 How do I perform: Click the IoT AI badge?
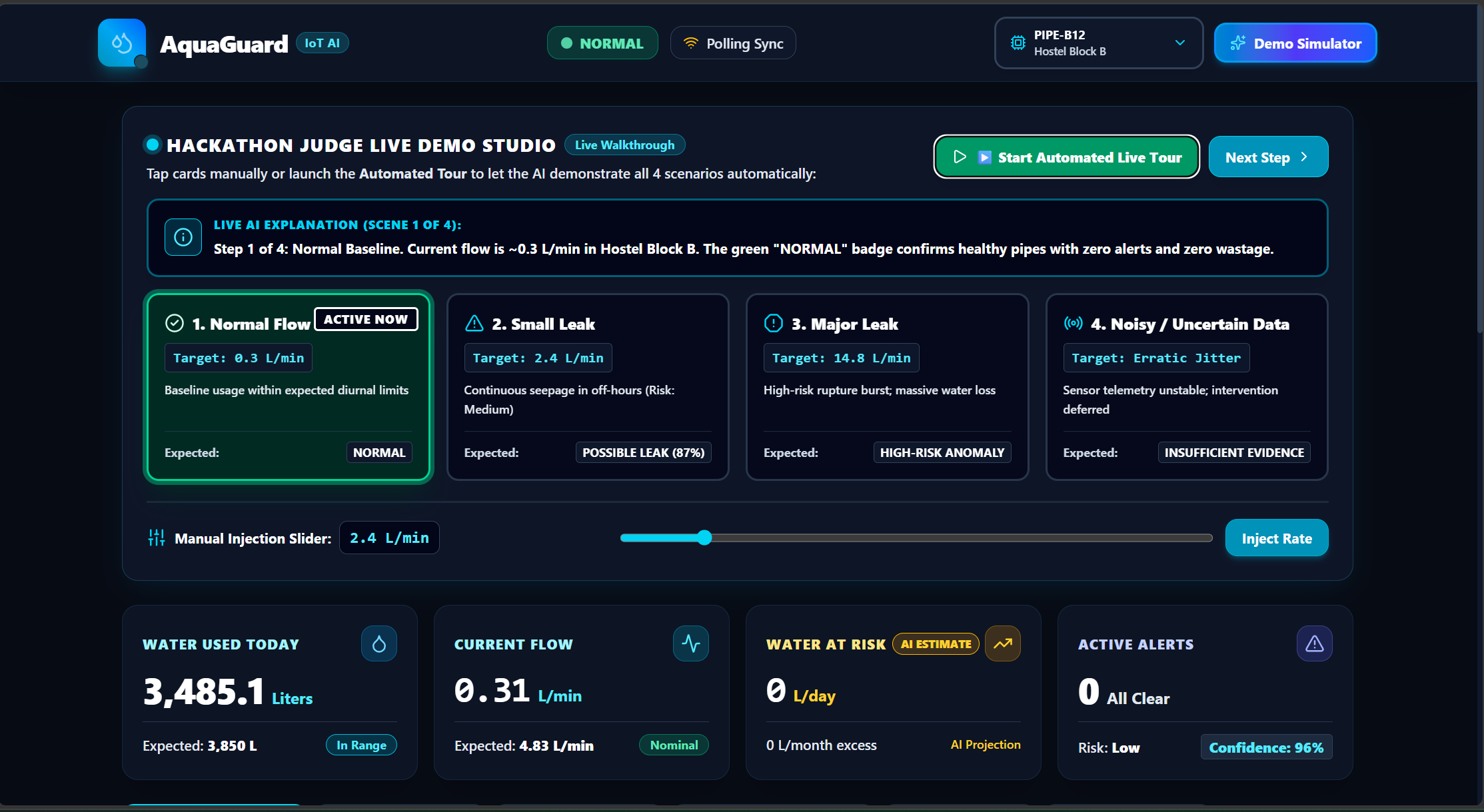pyautogui.click(x=322, y=43)
